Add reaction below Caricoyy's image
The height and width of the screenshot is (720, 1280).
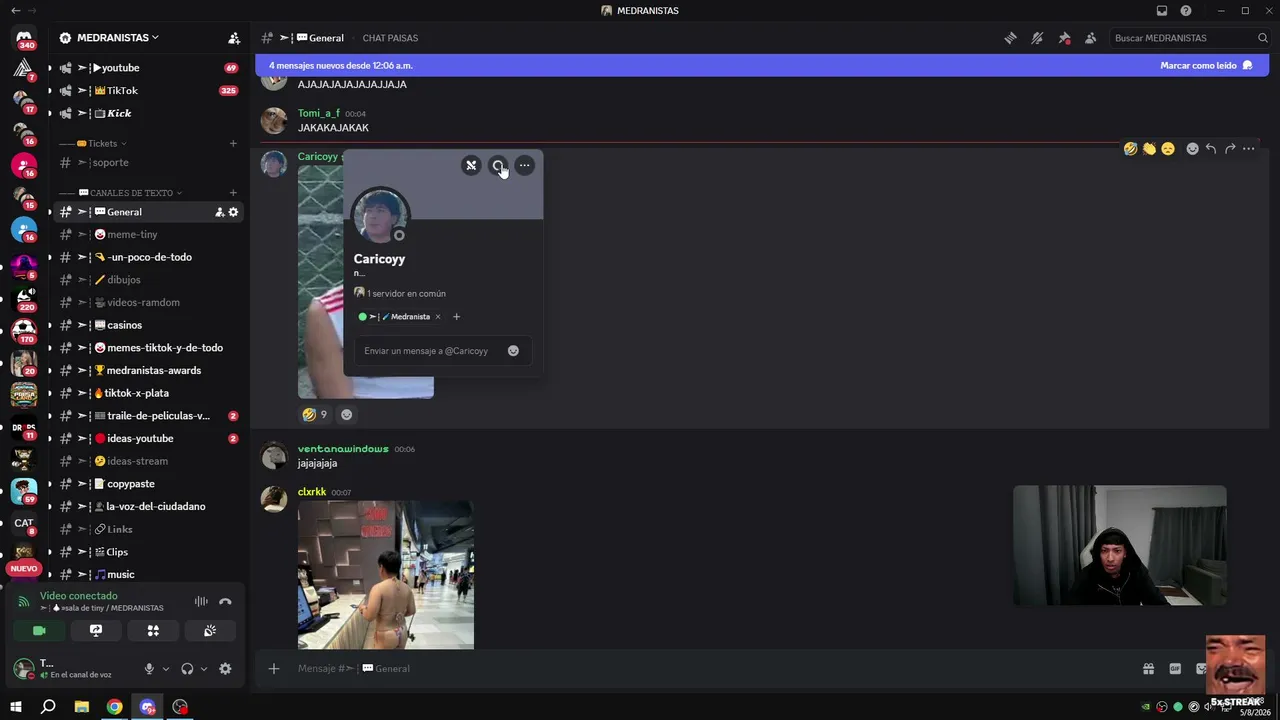346,415
